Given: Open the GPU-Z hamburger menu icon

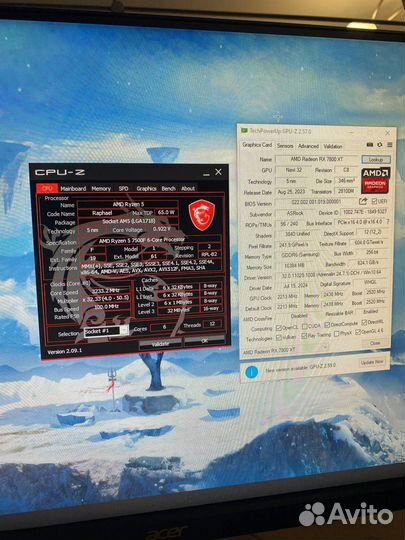Looking at the screenshot, I should (390, 145).
